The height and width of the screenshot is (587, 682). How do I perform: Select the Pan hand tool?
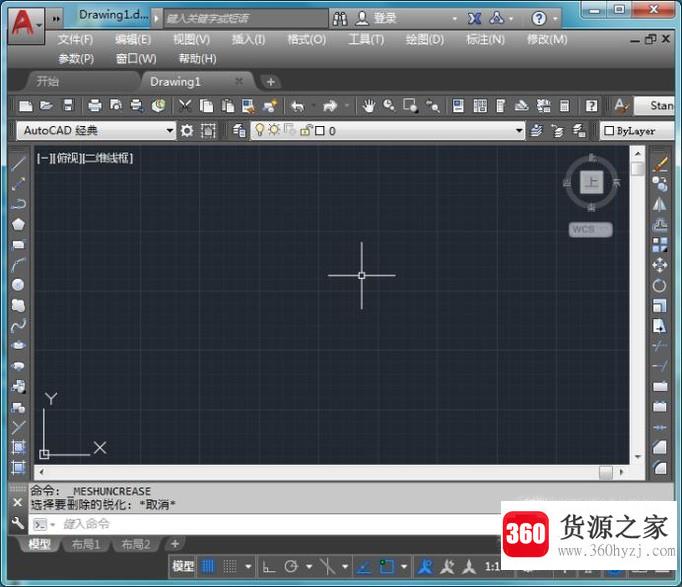pyautogui.click(x=368, y=106)
